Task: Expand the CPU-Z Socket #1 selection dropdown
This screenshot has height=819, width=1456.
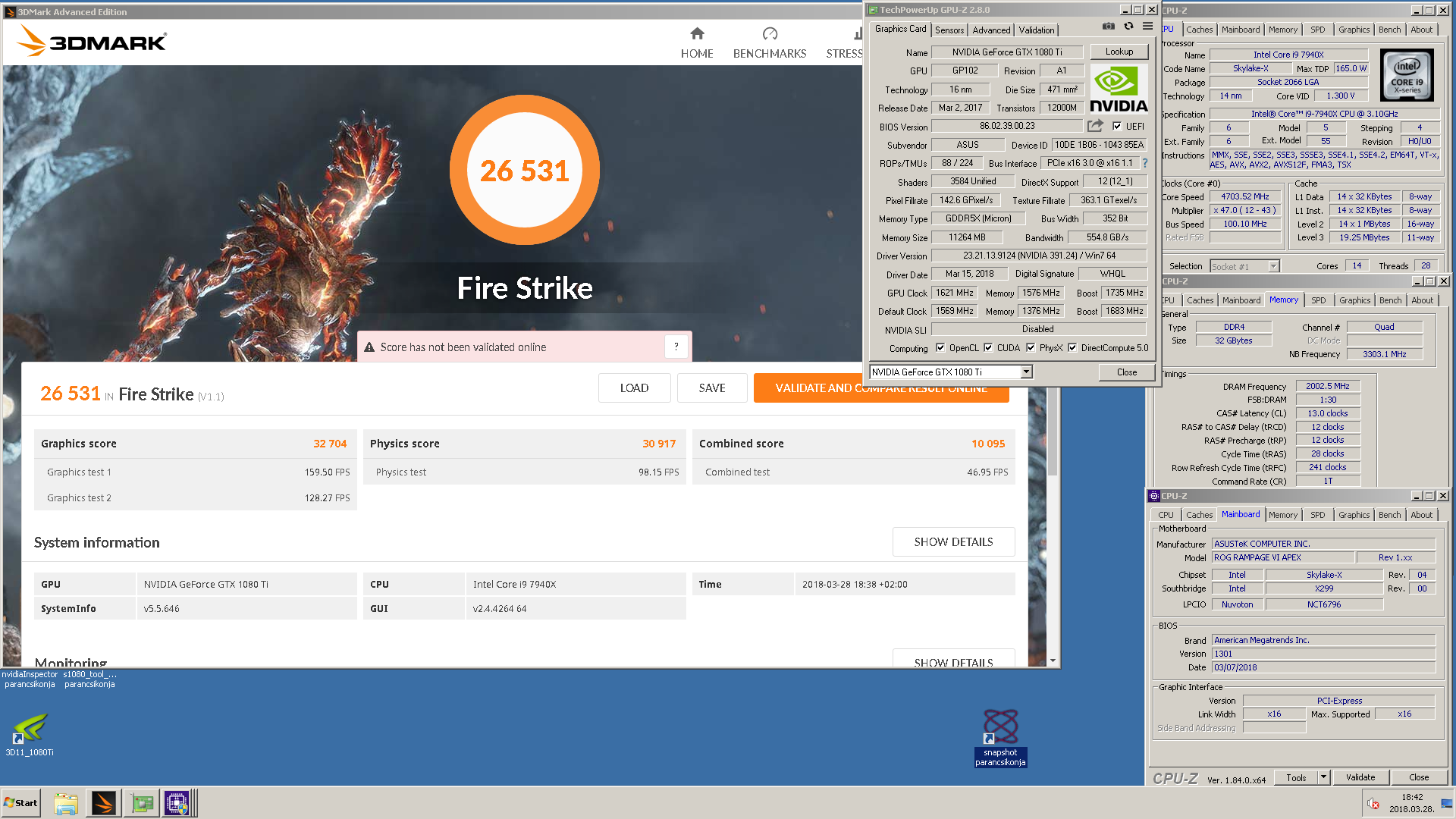Action: [1274, 266]
